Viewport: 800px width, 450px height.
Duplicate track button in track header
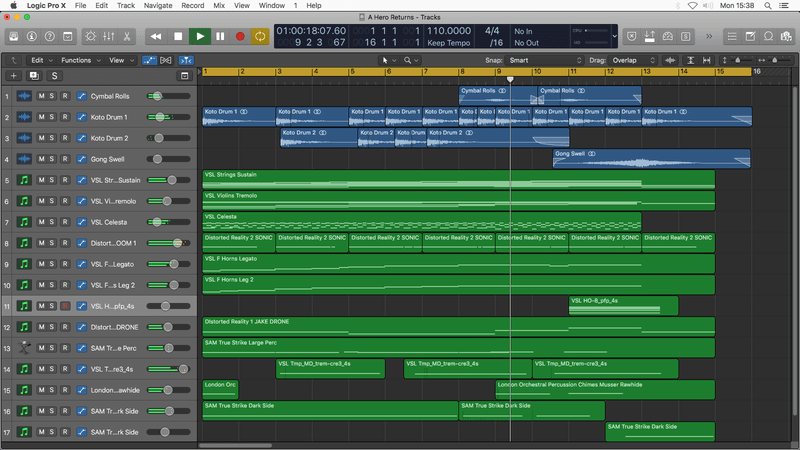click(x=34, y=76)
